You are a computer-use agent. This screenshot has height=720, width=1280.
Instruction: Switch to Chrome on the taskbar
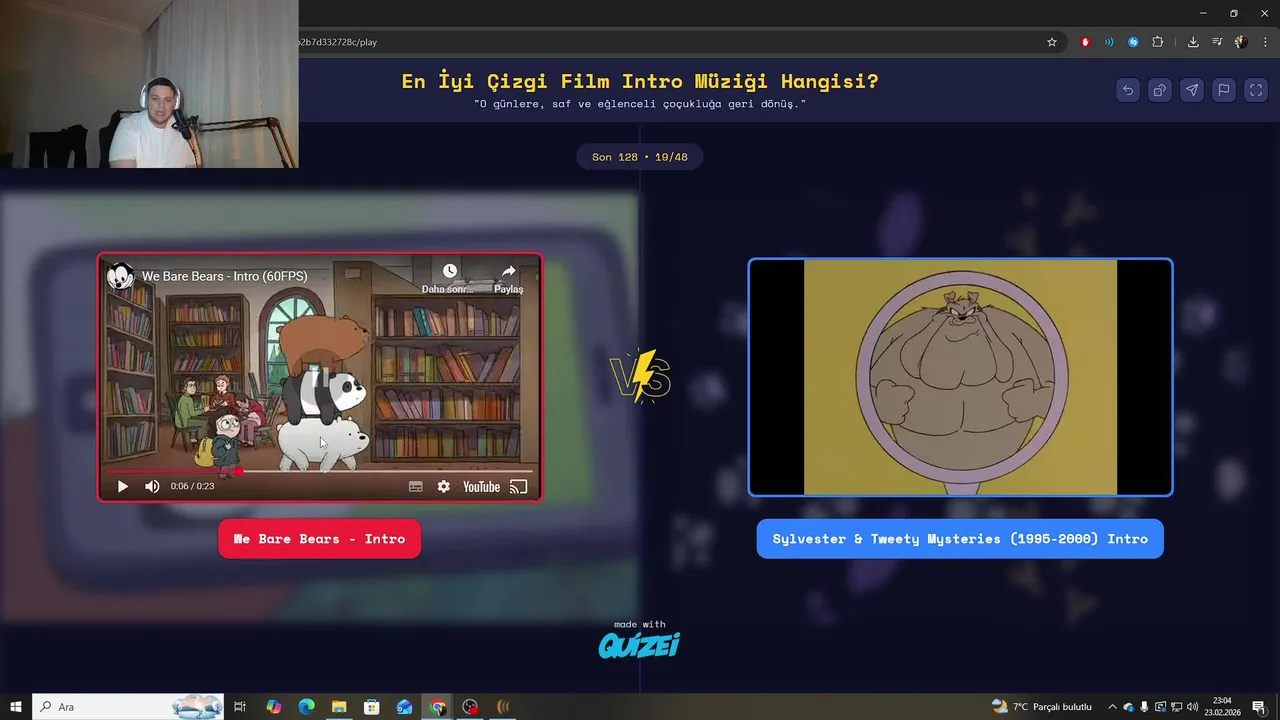pyautogui.click(x=437, y=707)
